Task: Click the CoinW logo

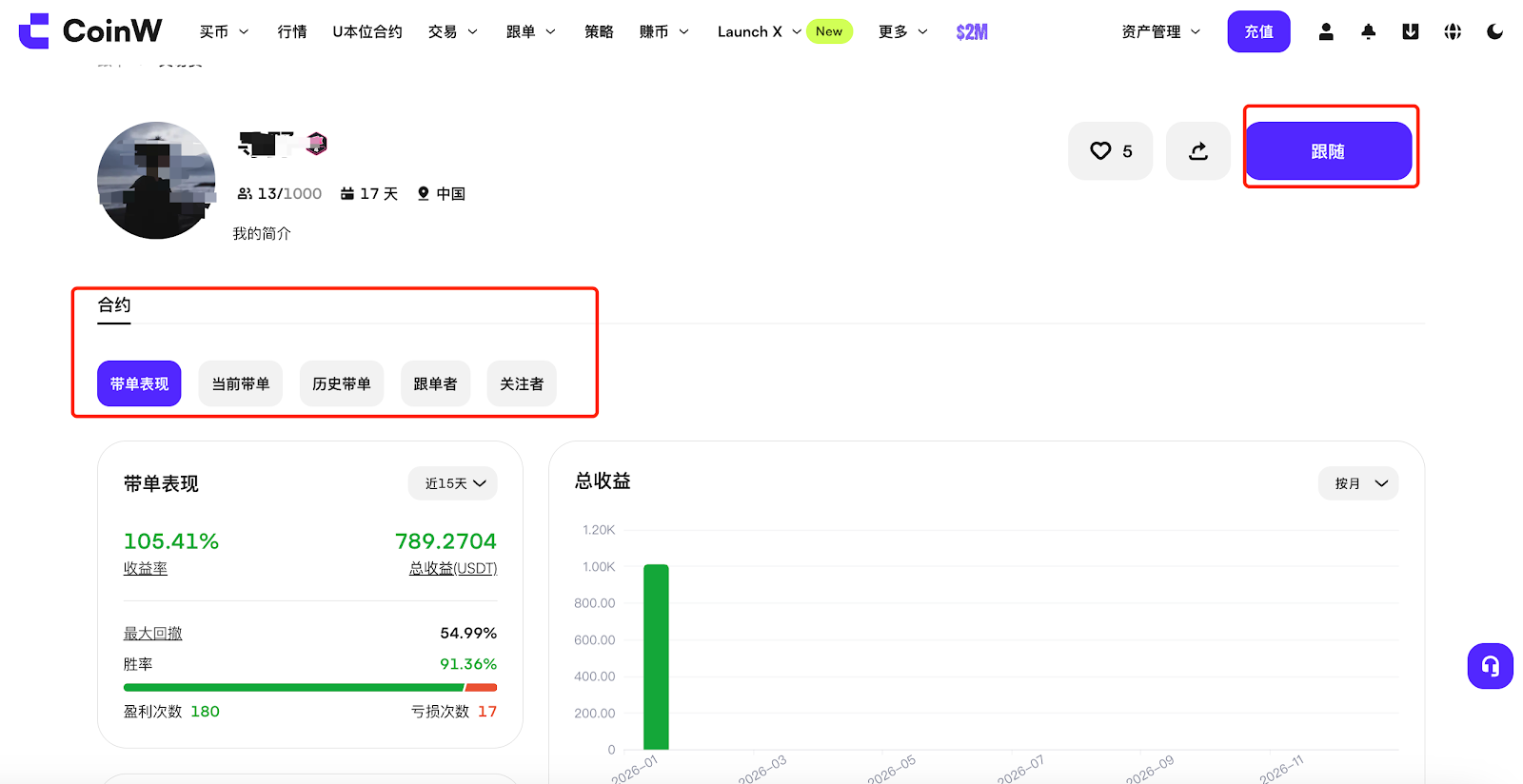Action: (x=90, y=31)
